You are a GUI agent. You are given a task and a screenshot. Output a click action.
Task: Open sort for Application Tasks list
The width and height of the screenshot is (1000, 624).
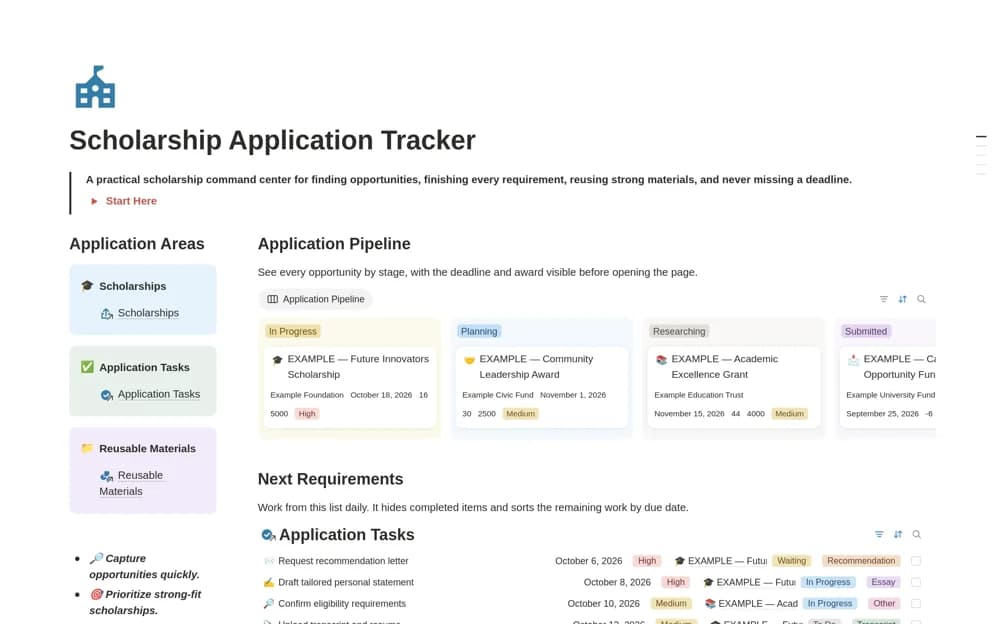pos(898,534)
